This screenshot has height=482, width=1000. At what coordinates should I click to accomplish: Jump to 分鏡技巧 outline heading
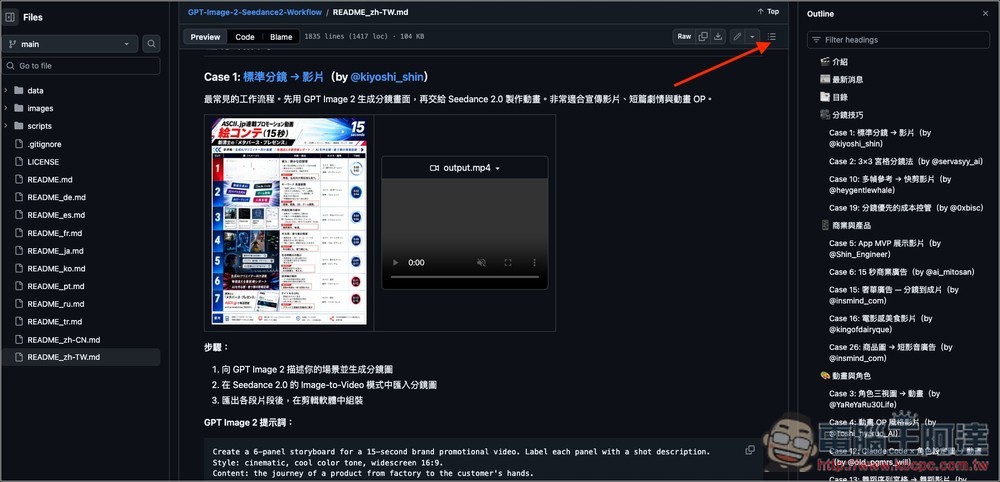pos(841,115)
